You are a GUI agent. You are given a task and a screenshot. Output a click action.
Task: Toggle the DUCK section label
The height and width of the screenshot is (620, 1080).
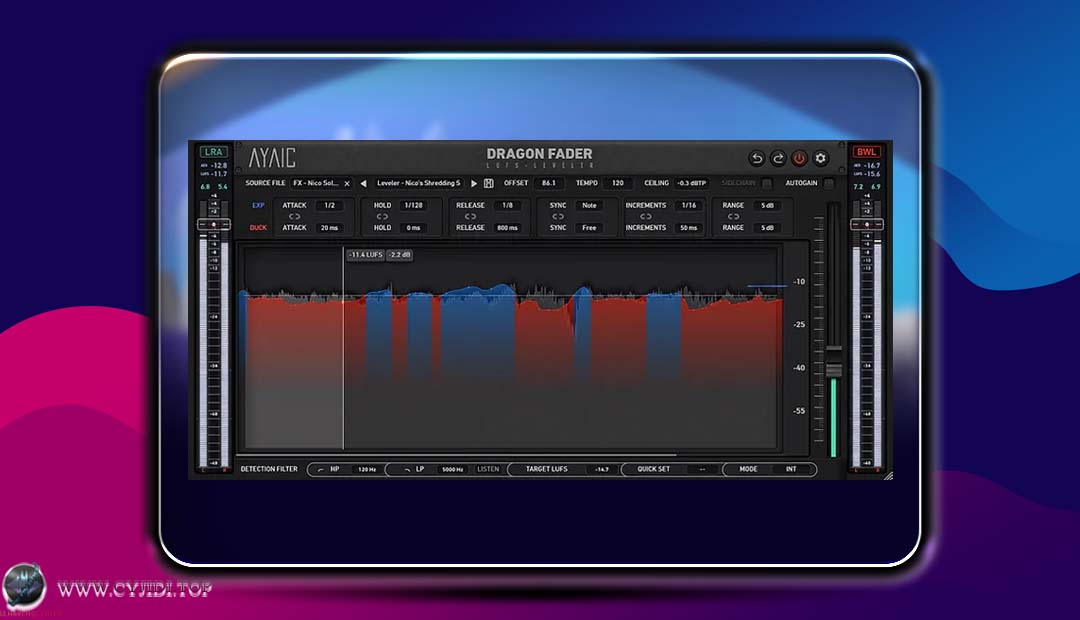pos(258,227)
